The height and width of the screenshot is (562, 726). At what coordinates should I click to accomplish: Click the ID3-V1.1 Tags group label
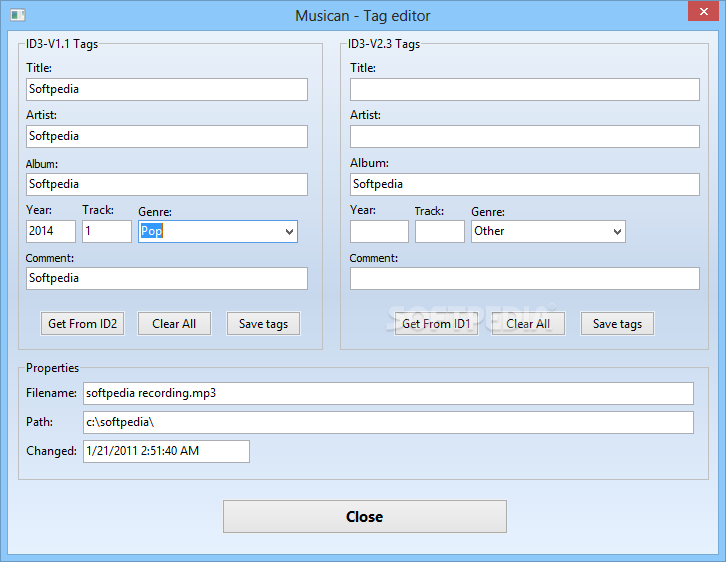[62, 44]
